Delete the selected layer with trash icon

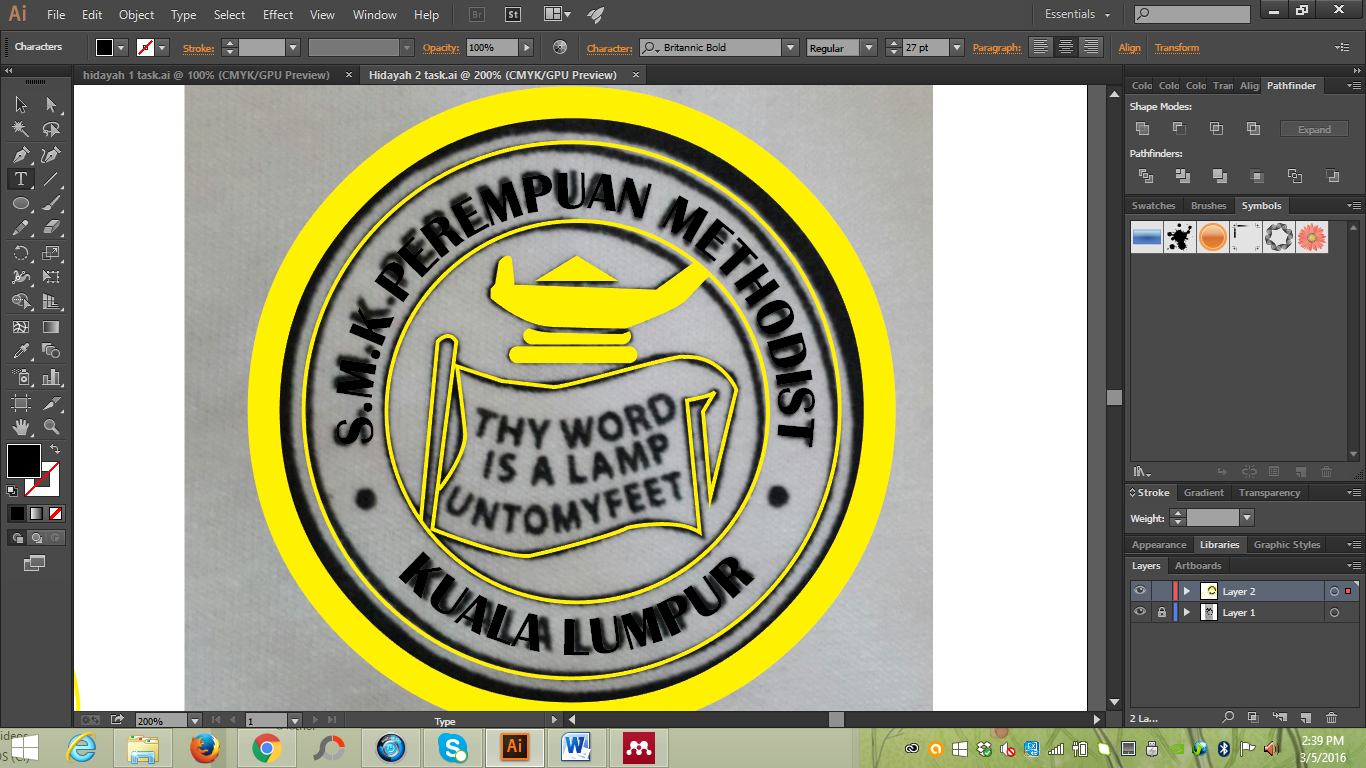[1331, 718]
